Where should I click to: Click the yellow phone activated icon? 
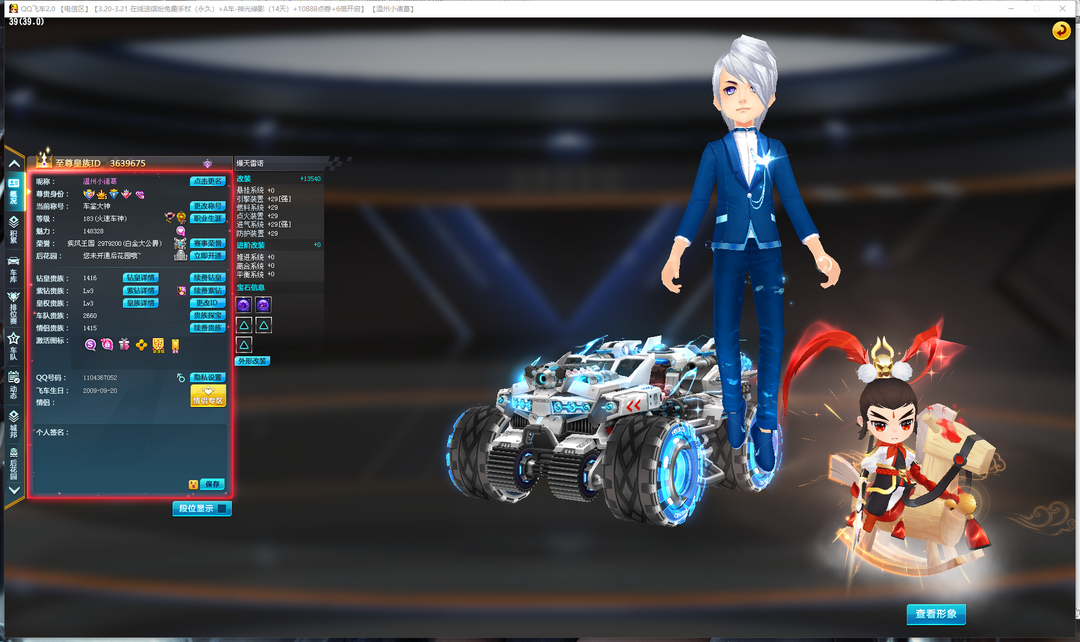pyautogui.click(x=175, y=346)
